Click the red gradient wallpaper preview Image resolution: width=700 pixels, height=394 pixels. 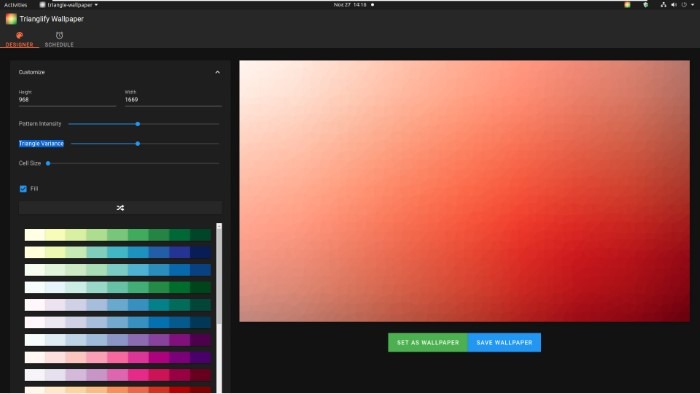pyautogui.click(x=464, y=191)
